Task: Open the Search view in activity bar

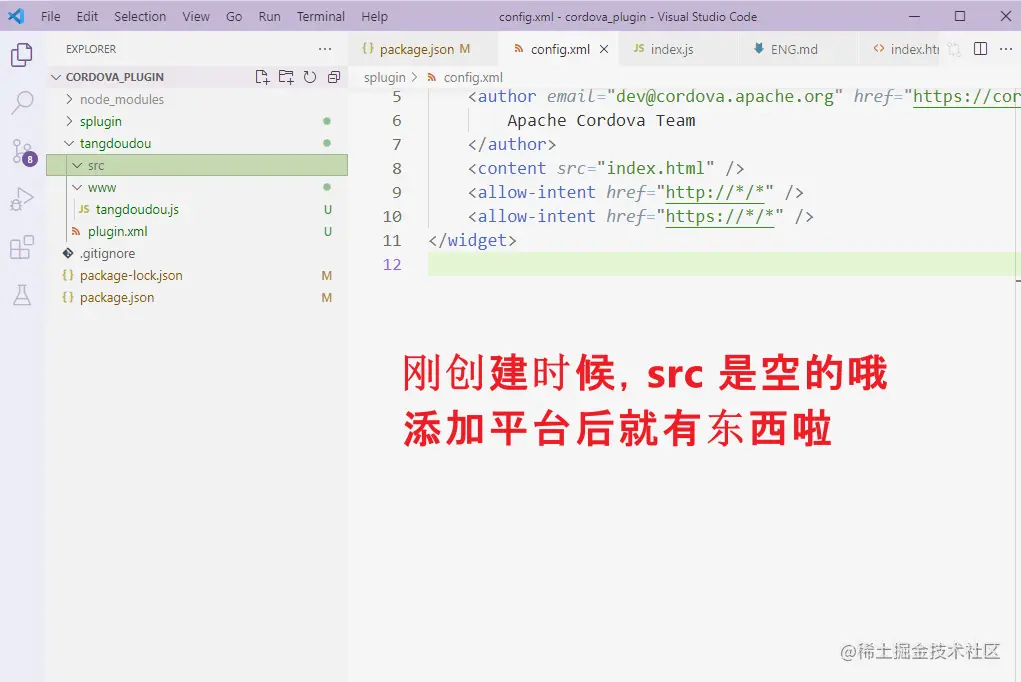Action: (x=21, y=102)
